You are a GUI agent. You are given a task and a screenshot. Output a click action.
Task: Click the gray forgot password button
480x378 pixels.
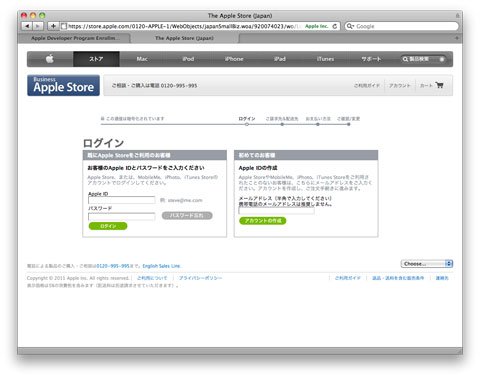point(187,216)
